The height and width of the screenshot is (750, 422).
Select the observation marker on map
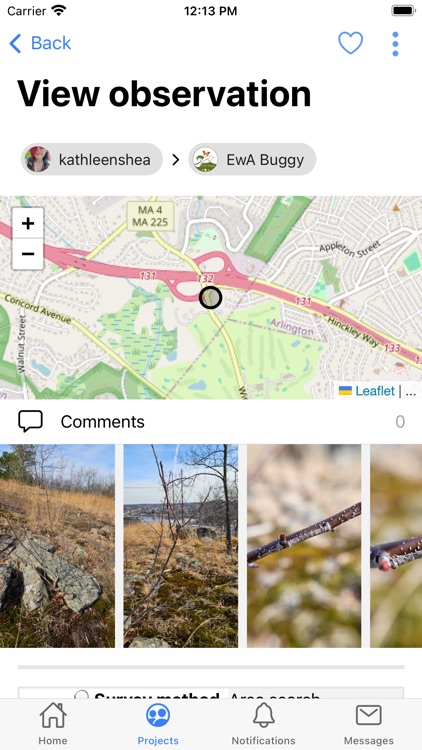click(211, 298)
